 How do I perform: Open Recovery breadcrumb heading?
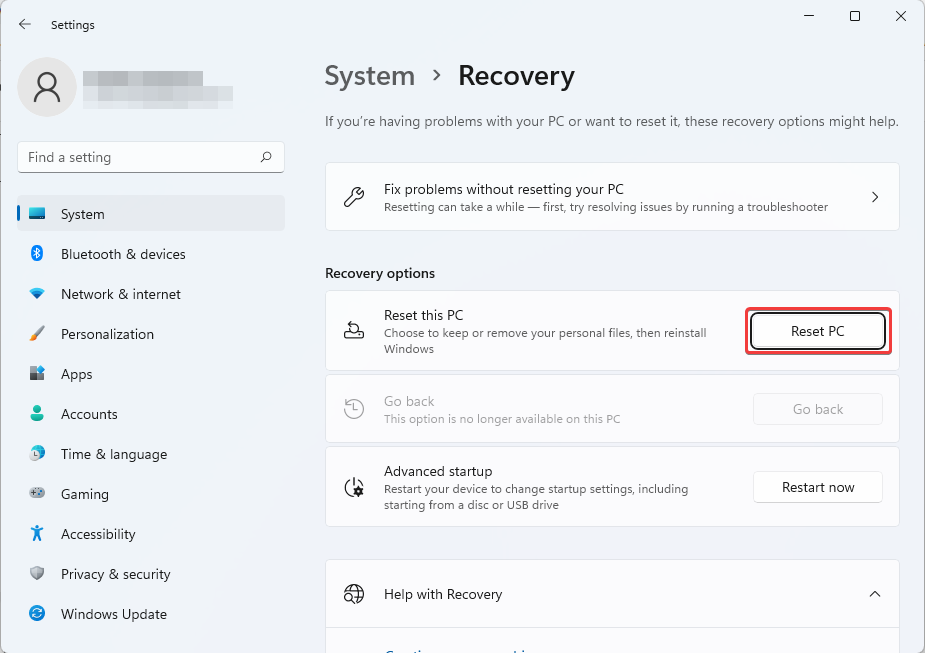516,76
